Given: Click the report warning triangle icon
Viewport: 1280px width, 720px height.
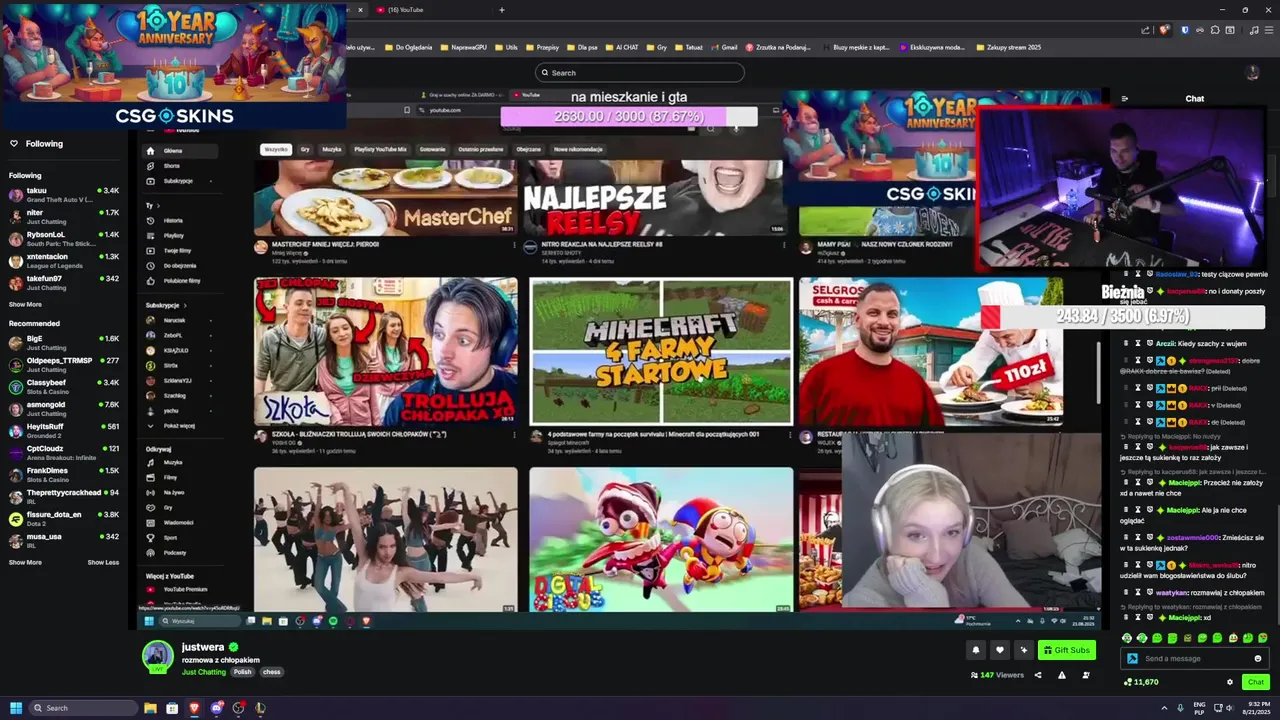Looking at the screenshot, I should [1061, 675].
